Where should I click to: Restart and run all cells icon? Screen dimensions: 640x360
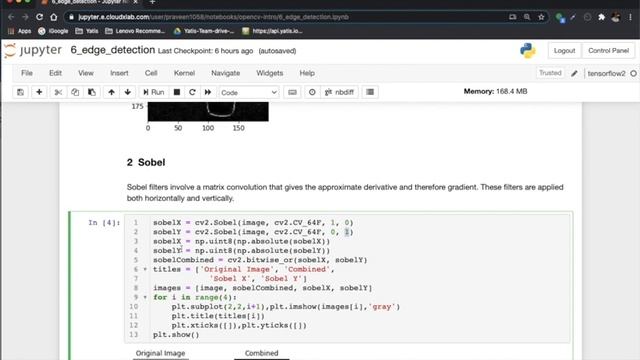coord(208,92)
